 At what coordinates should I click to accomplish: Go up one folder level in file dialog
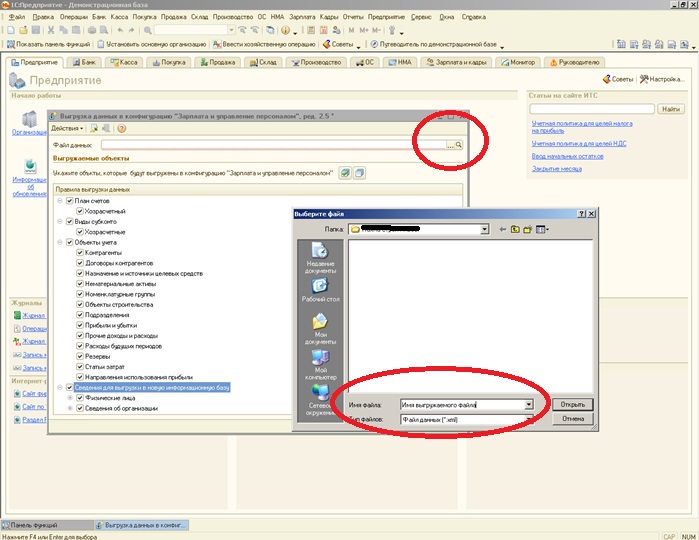(515, 229)
